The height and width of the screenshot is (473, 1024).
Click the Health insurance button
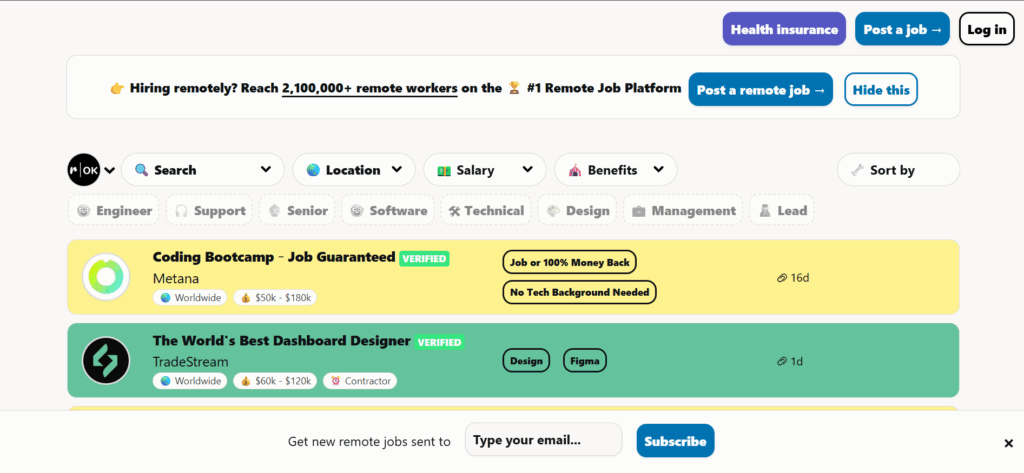pos(784,29)
